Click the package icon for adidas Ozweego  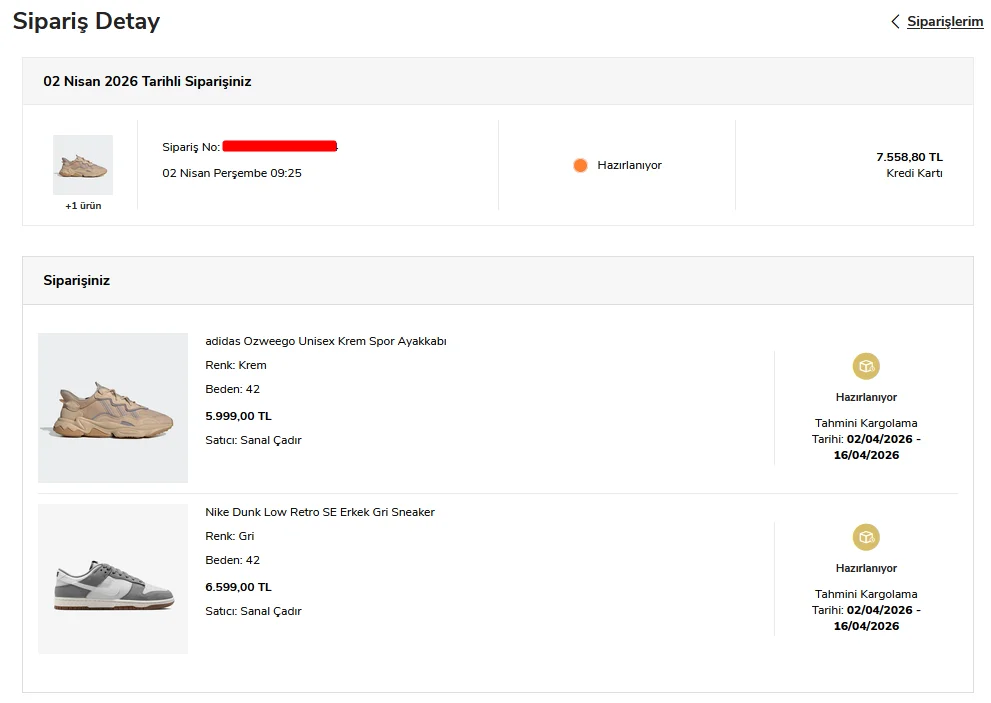(x=866, y=366)
